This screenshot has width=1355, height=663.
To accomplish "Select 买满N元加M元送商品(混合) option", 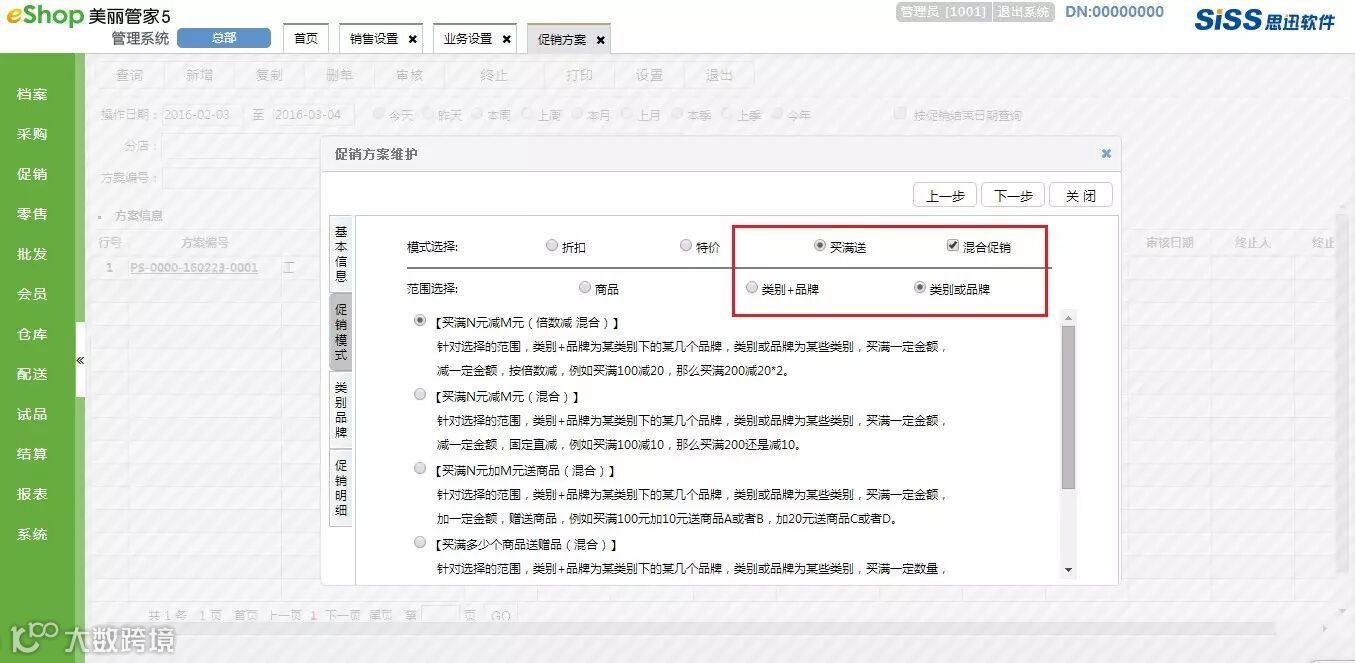I will [420, 468].
